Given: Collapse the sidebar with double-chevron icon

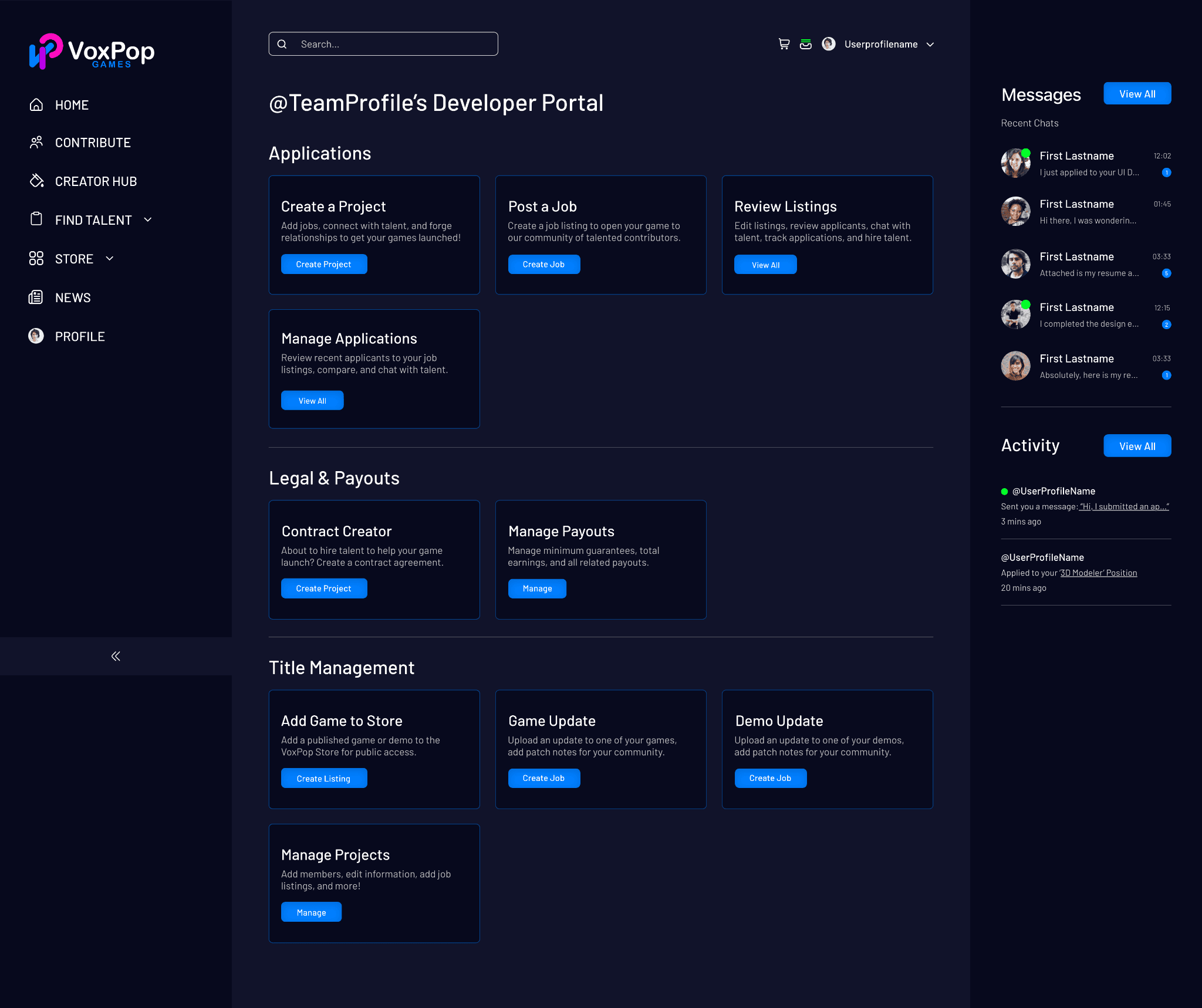Looking at the screenshot, I should click(116, 656).
